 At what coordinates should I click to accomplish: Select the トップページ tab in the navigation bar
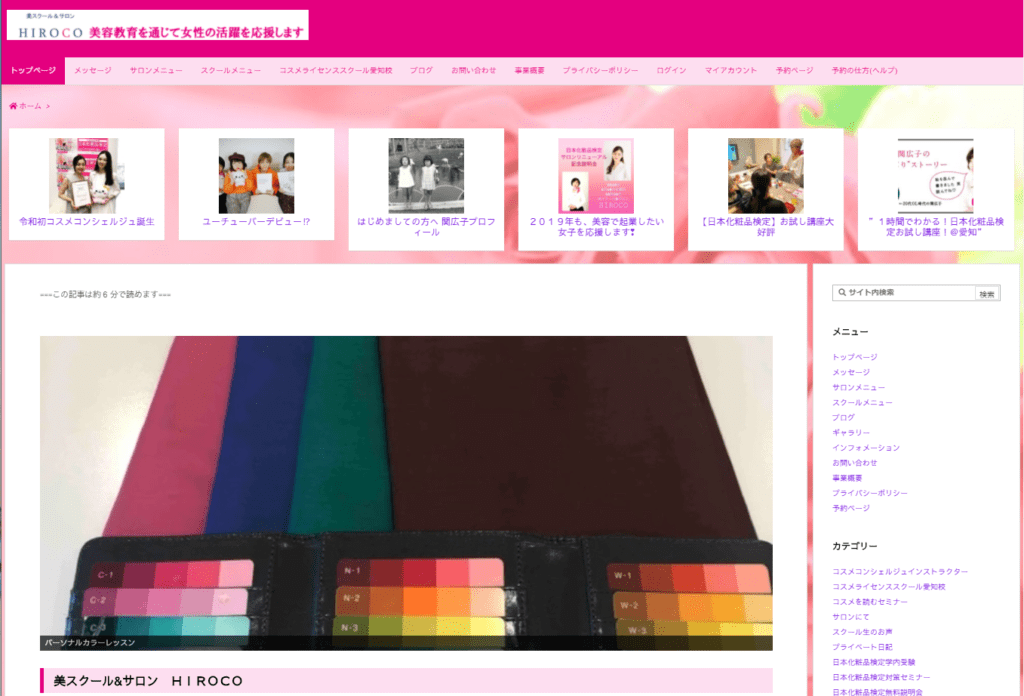point(33,71)
